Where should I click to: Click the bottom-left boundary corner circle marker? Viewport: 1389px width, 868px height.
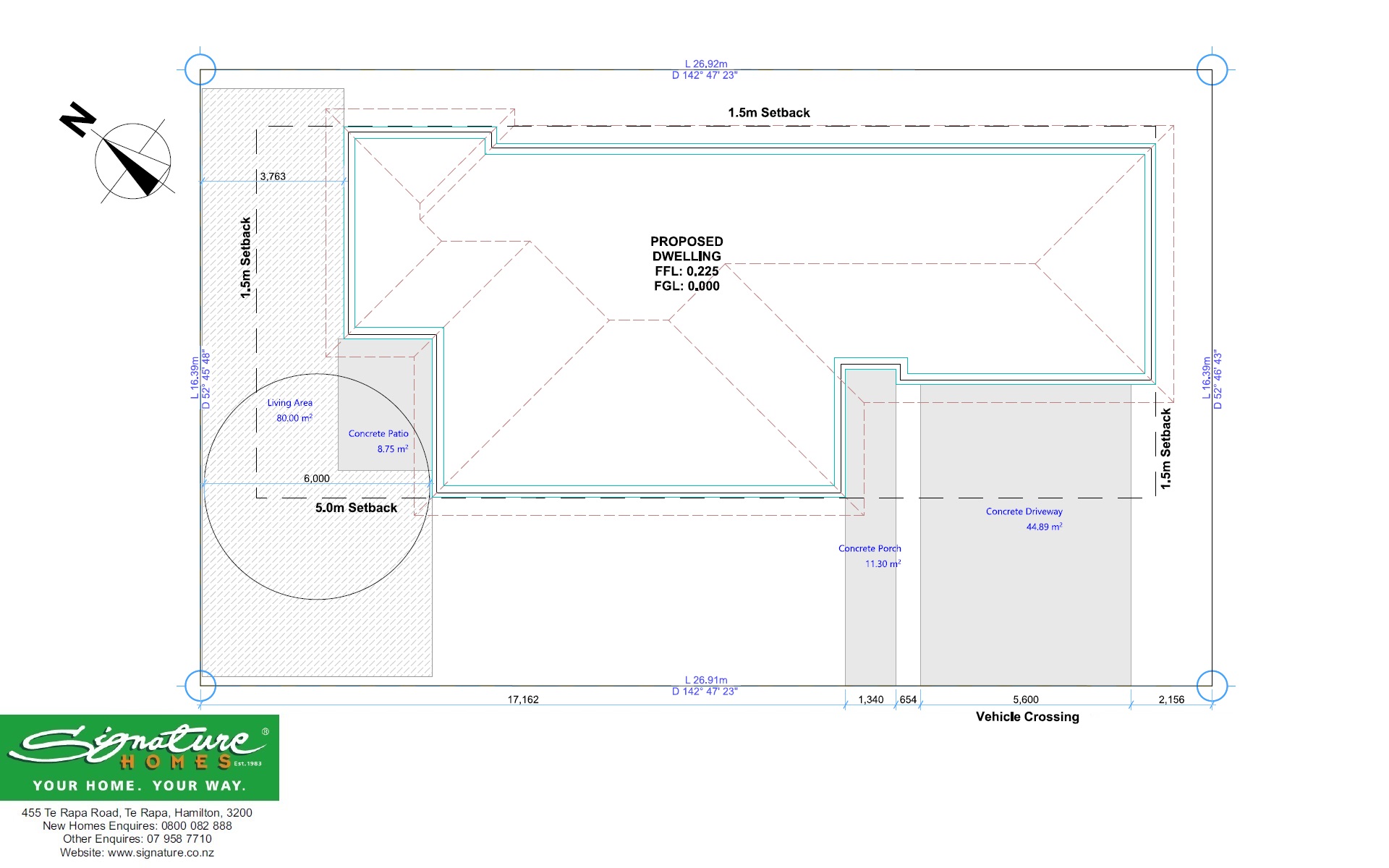(x=200, y=686)
